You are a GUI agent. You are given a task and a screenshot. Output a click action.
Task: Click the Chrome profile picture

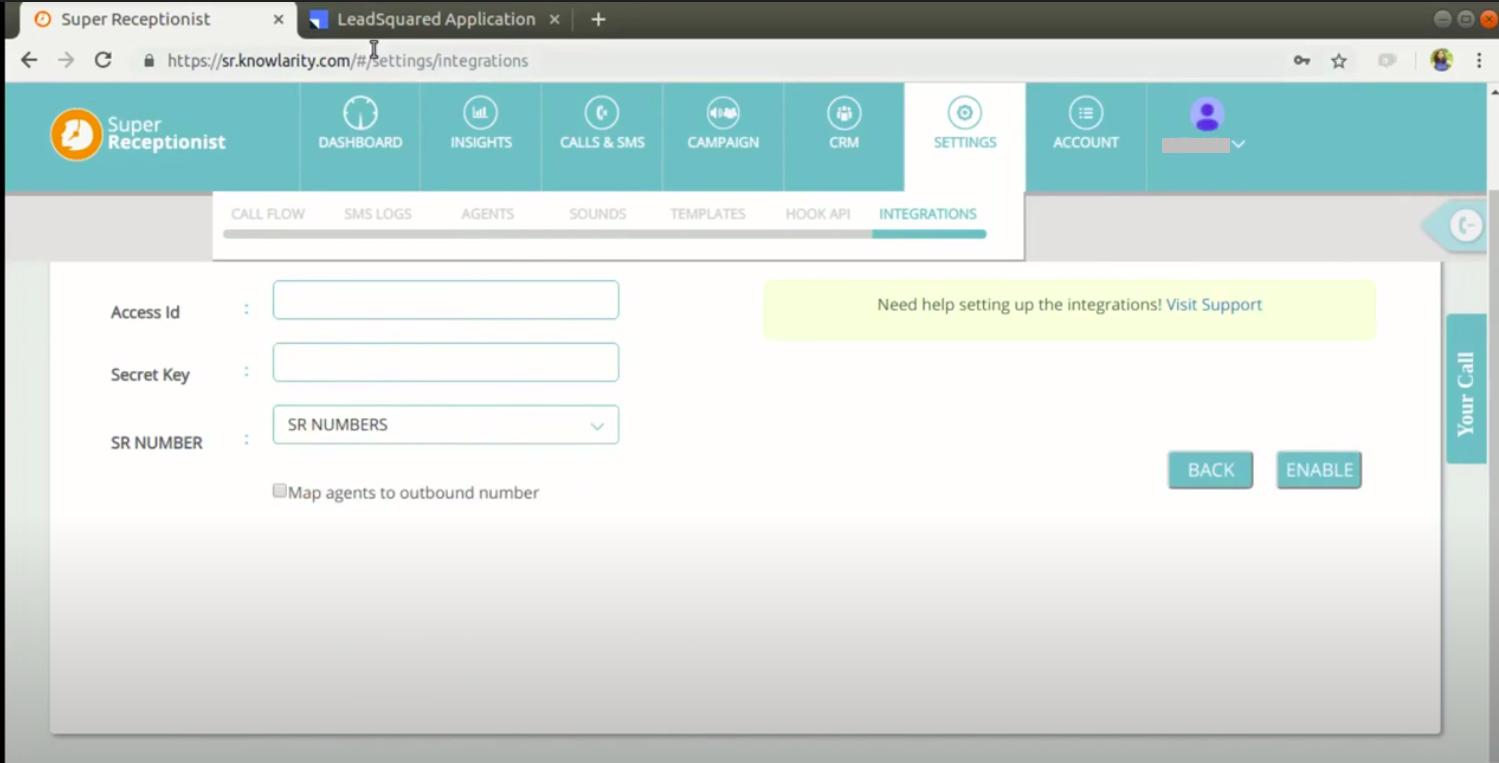click(1441, 60)
